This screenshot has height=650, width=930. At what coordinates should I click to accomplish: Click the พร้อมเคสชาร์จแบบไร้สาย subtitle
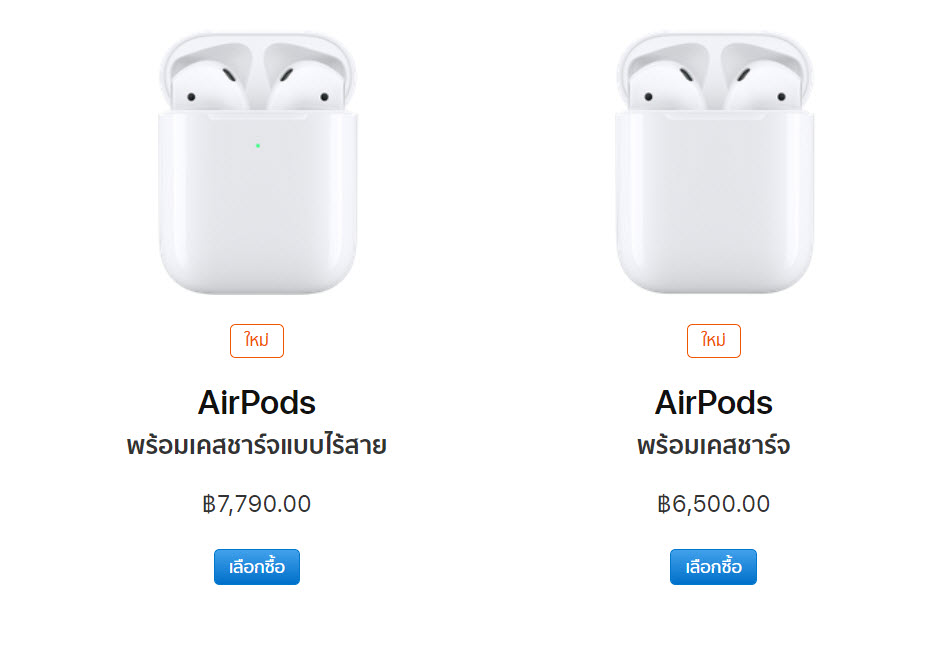[x=257, y=443]
